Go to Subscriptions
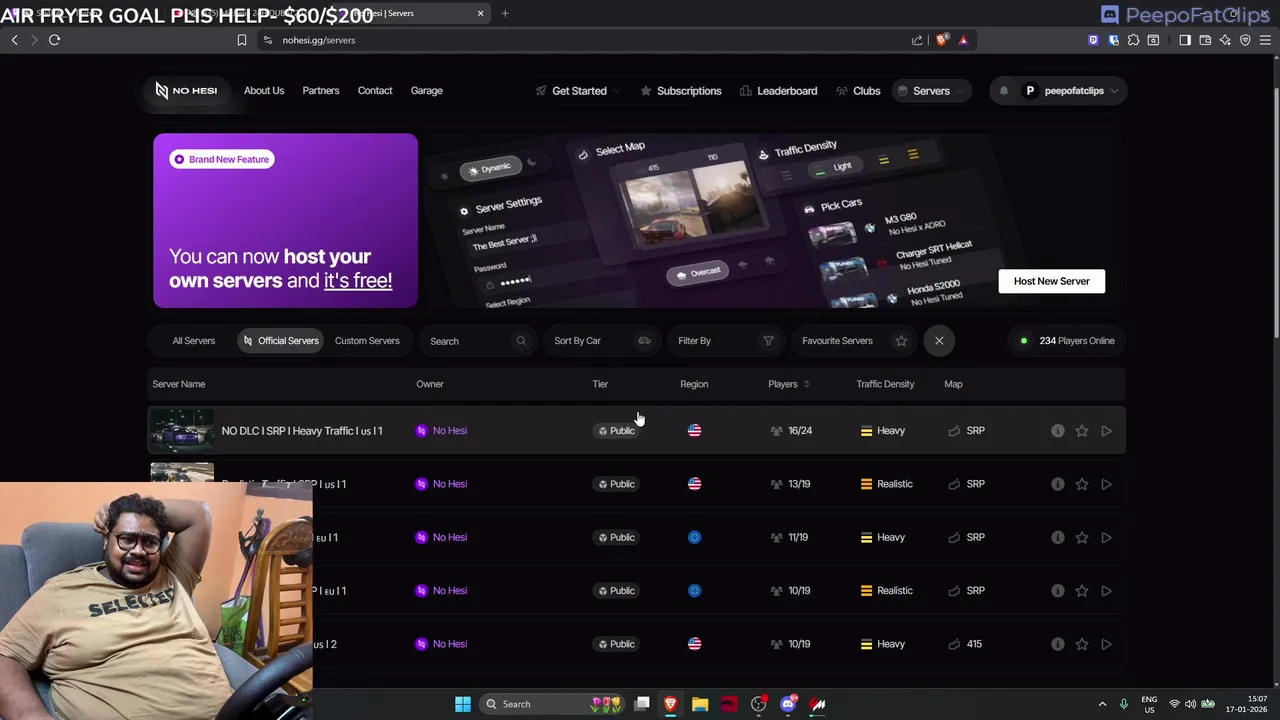 coord(681,91)
